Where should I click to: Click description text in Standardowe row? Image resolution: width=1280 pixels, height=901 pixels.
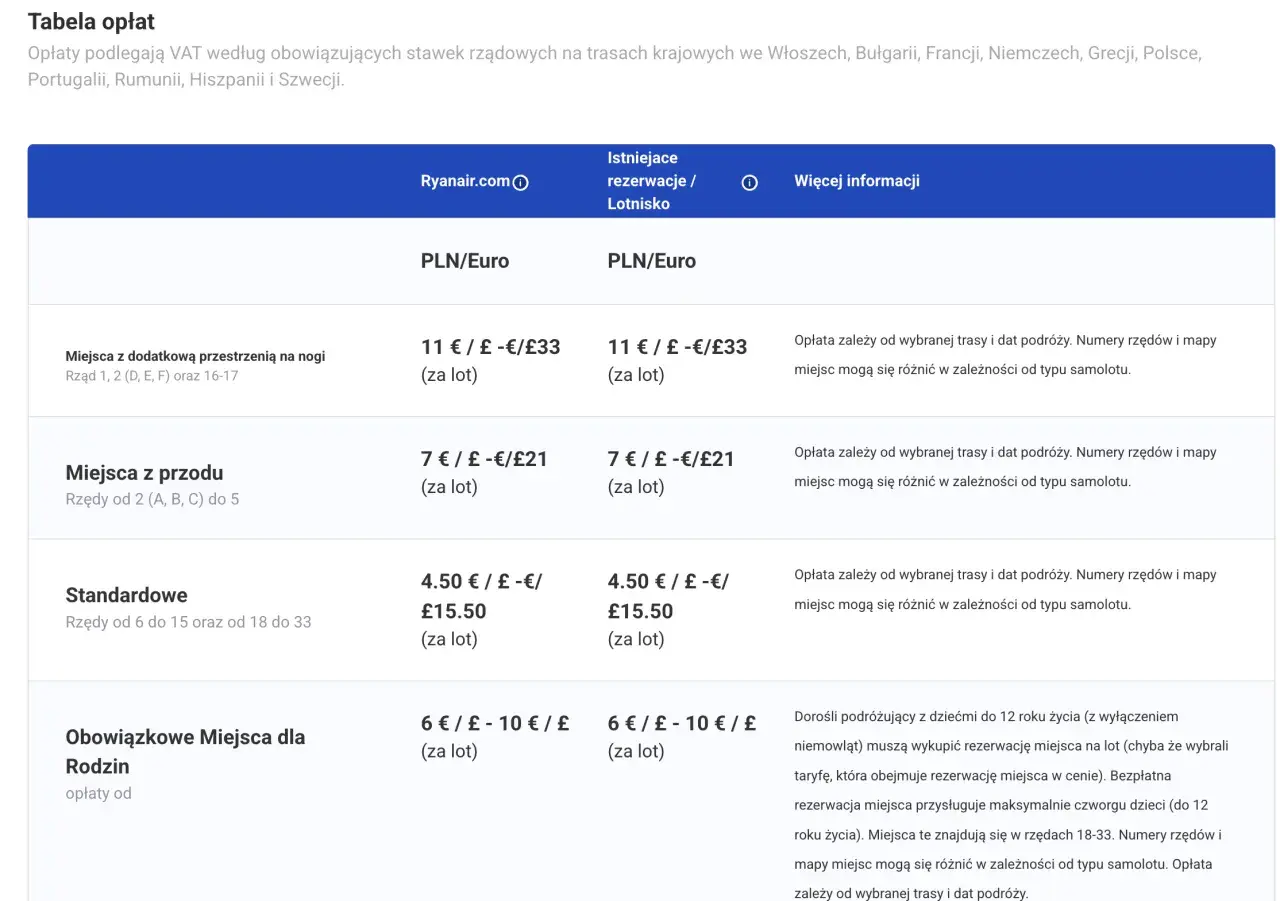click(1005, 590)
